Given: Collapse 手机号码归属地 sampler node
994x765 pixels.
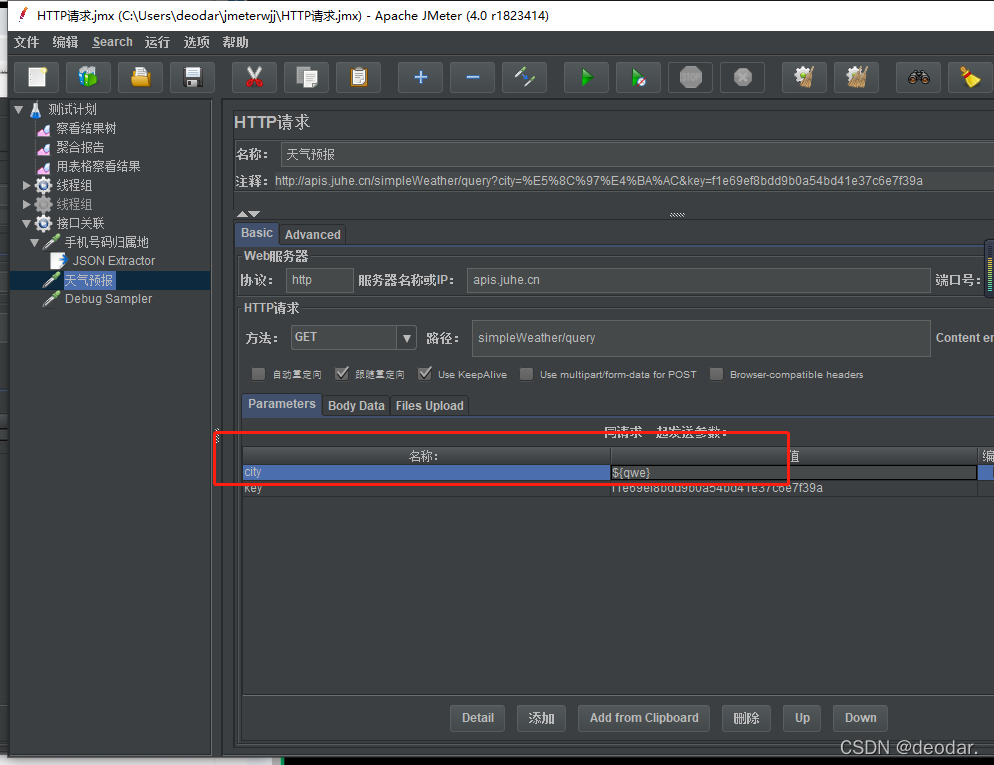Looking at the screenshot, I should (x=35, y=243).
